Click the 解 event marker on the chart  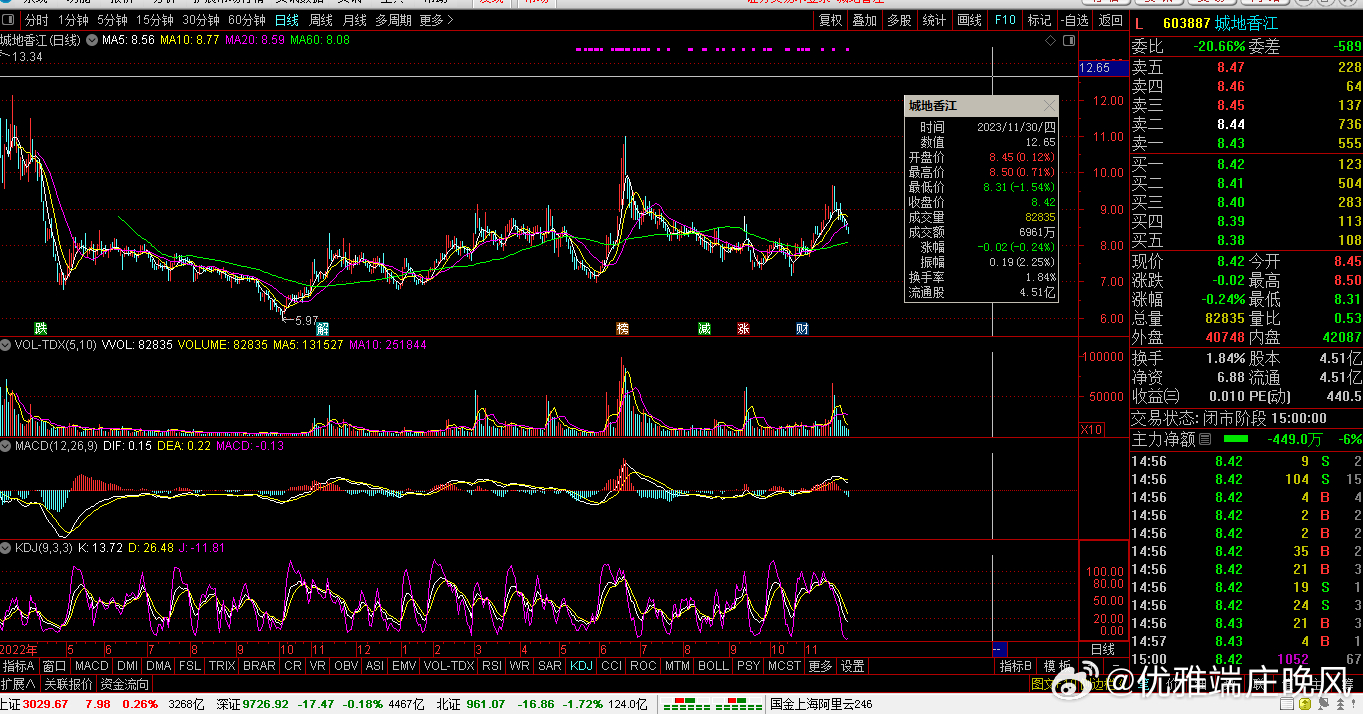click(x=322, y=328)
